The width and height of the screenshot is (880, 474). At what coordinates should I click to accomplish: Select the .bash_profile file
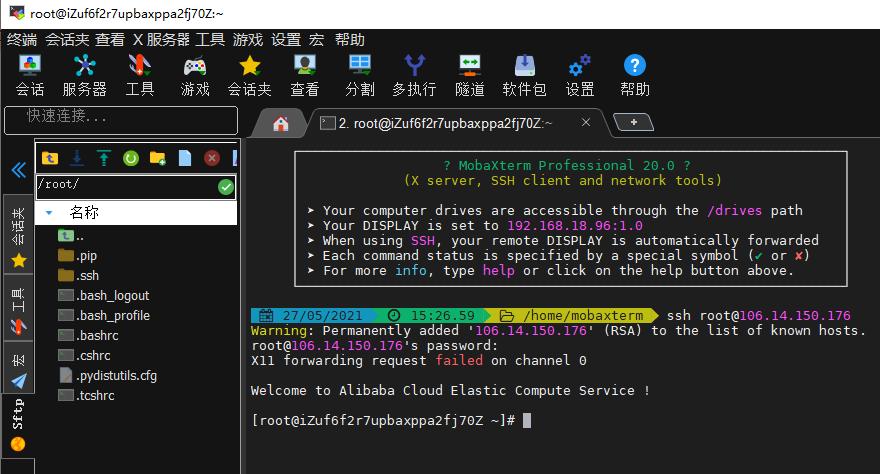click(104, 315)
